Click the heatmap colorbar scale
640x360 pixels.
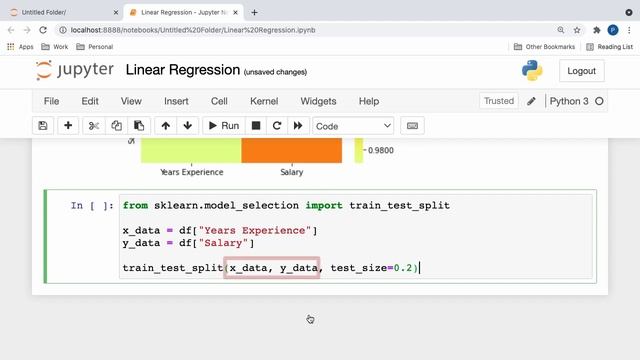pyautogui.click(x=358, y=150)
